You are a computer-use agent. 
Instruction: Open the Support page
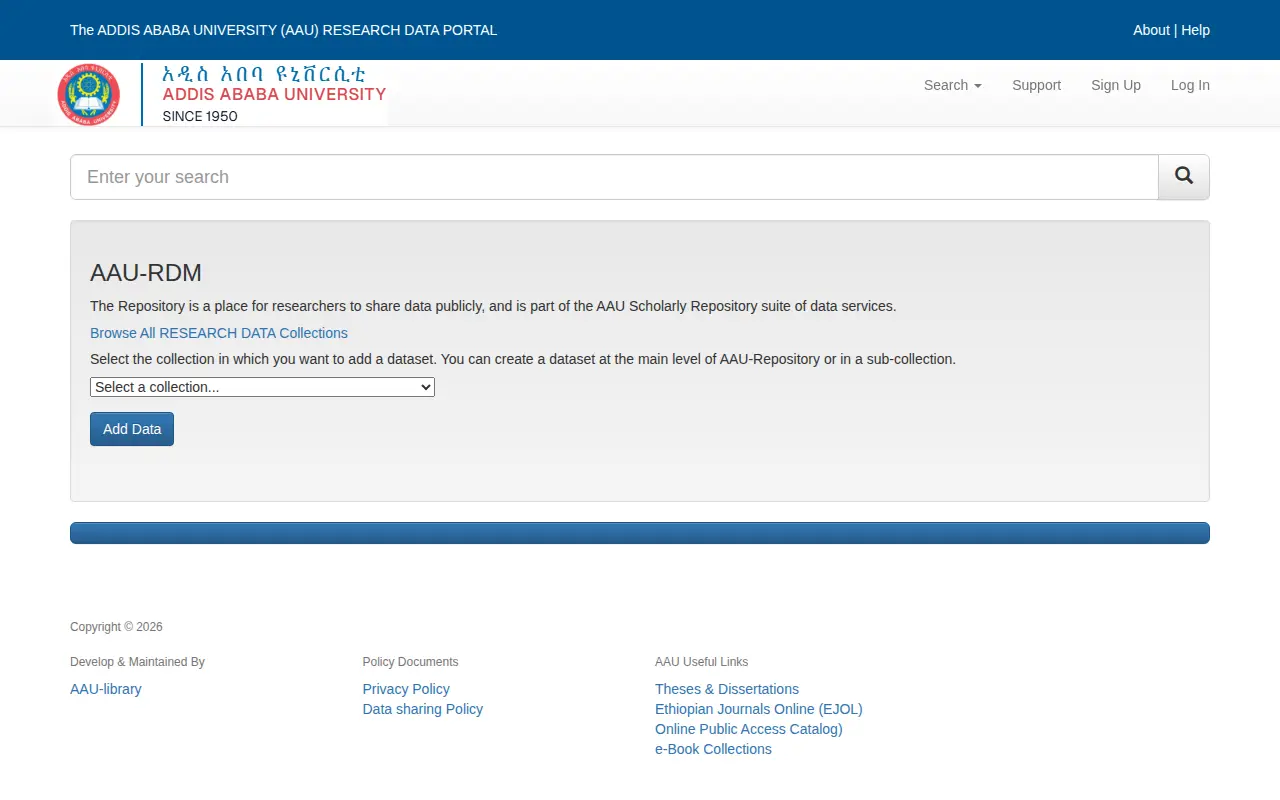click(1036, 85)
